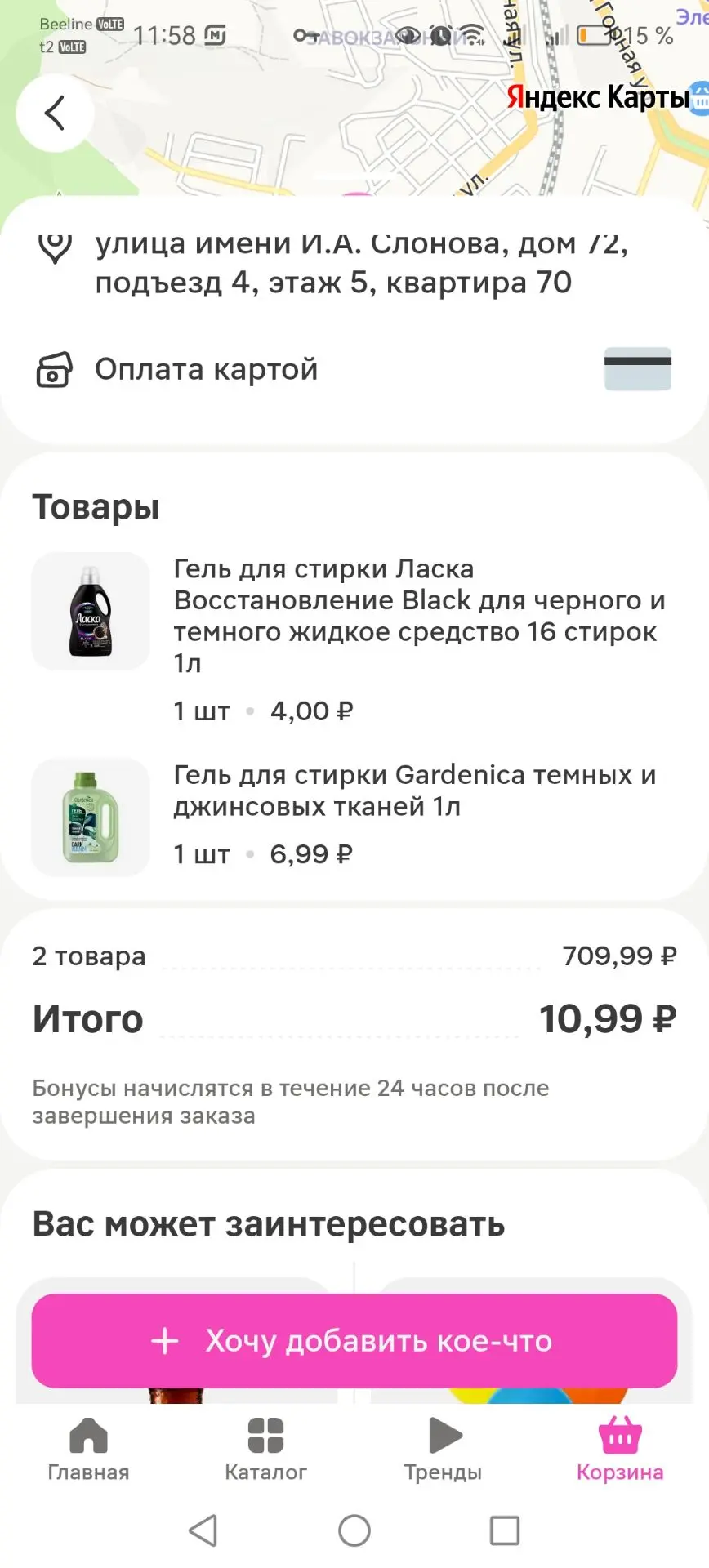Open the Каталог tab

pyautogui.click(x=265, y=1450)
